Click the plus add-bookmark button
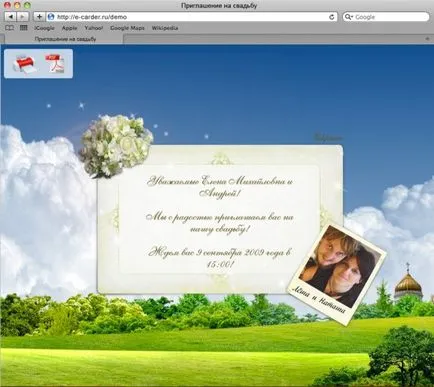 tap(39, 17)
